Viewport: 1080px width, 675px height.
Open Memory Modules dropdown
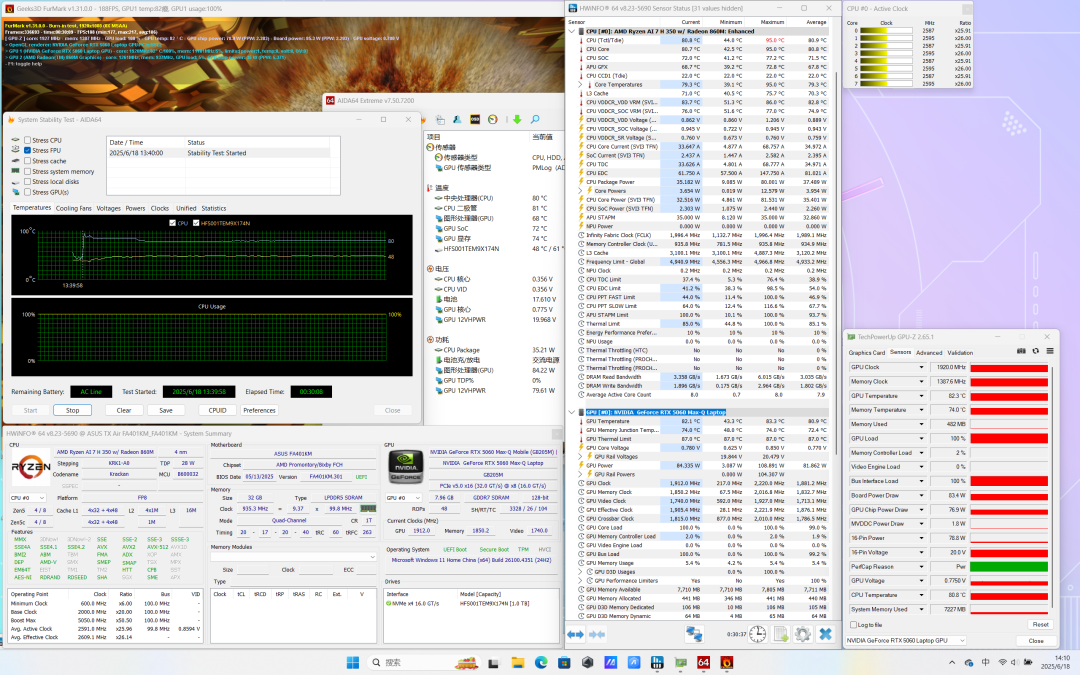click(294, 557)
